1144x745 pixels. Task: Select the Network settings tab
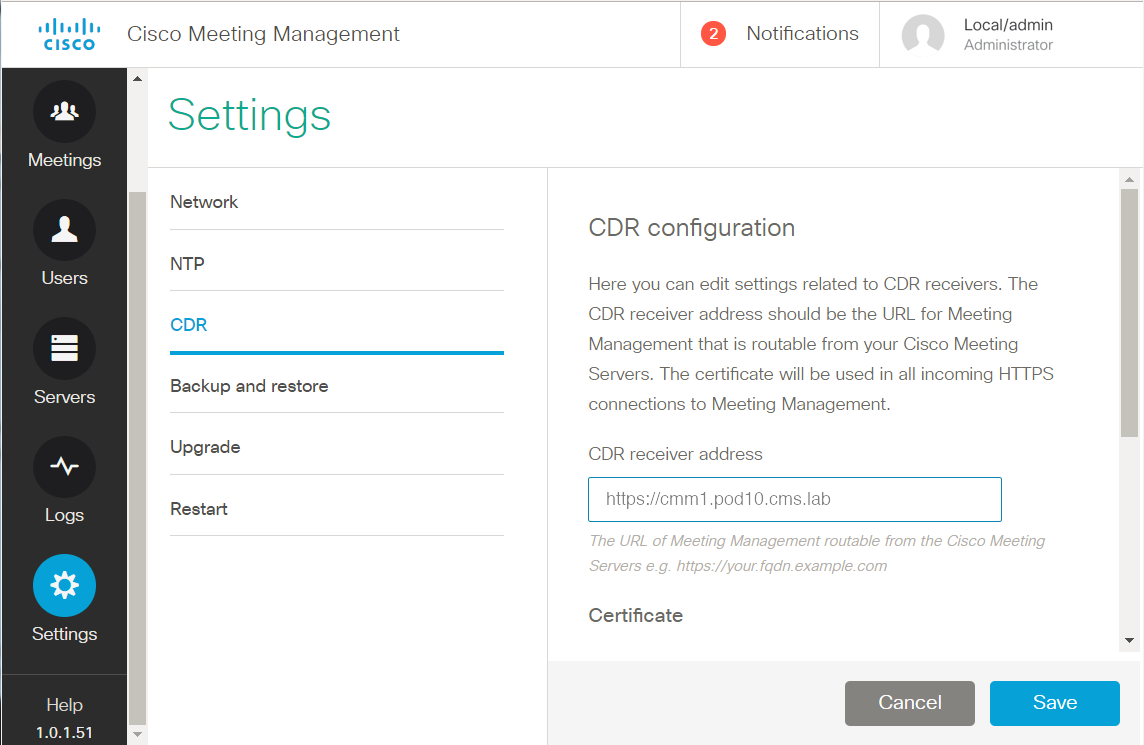click(x=336, y=202)
